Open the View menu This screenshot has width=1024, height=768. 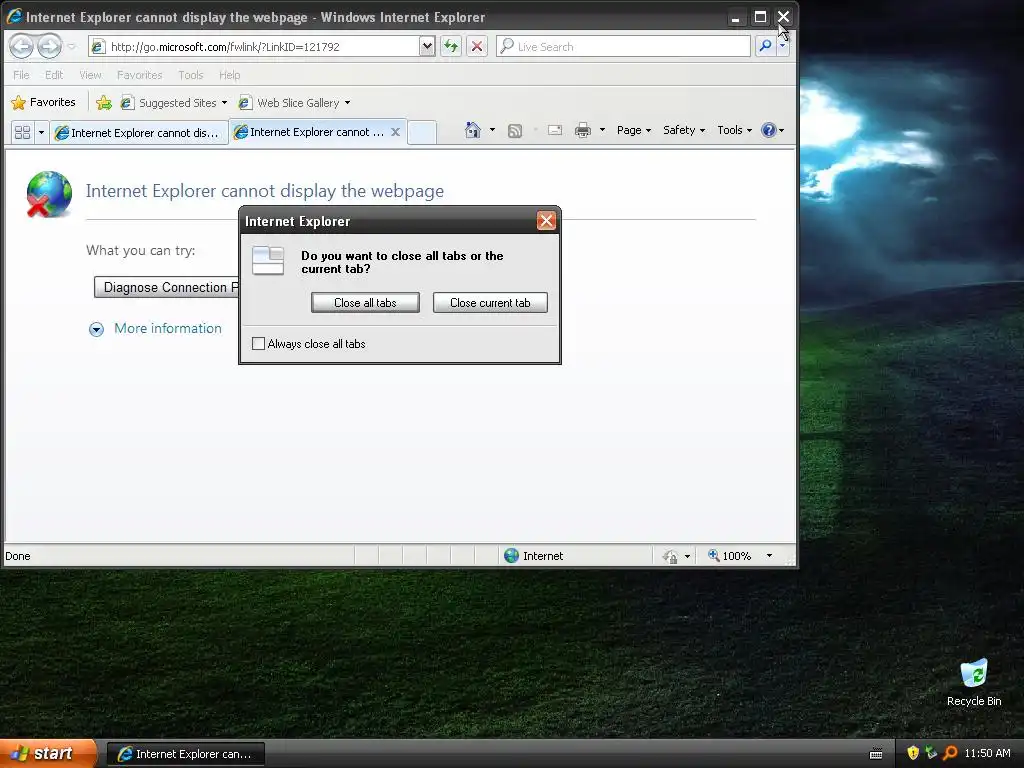tap(90, 75)
